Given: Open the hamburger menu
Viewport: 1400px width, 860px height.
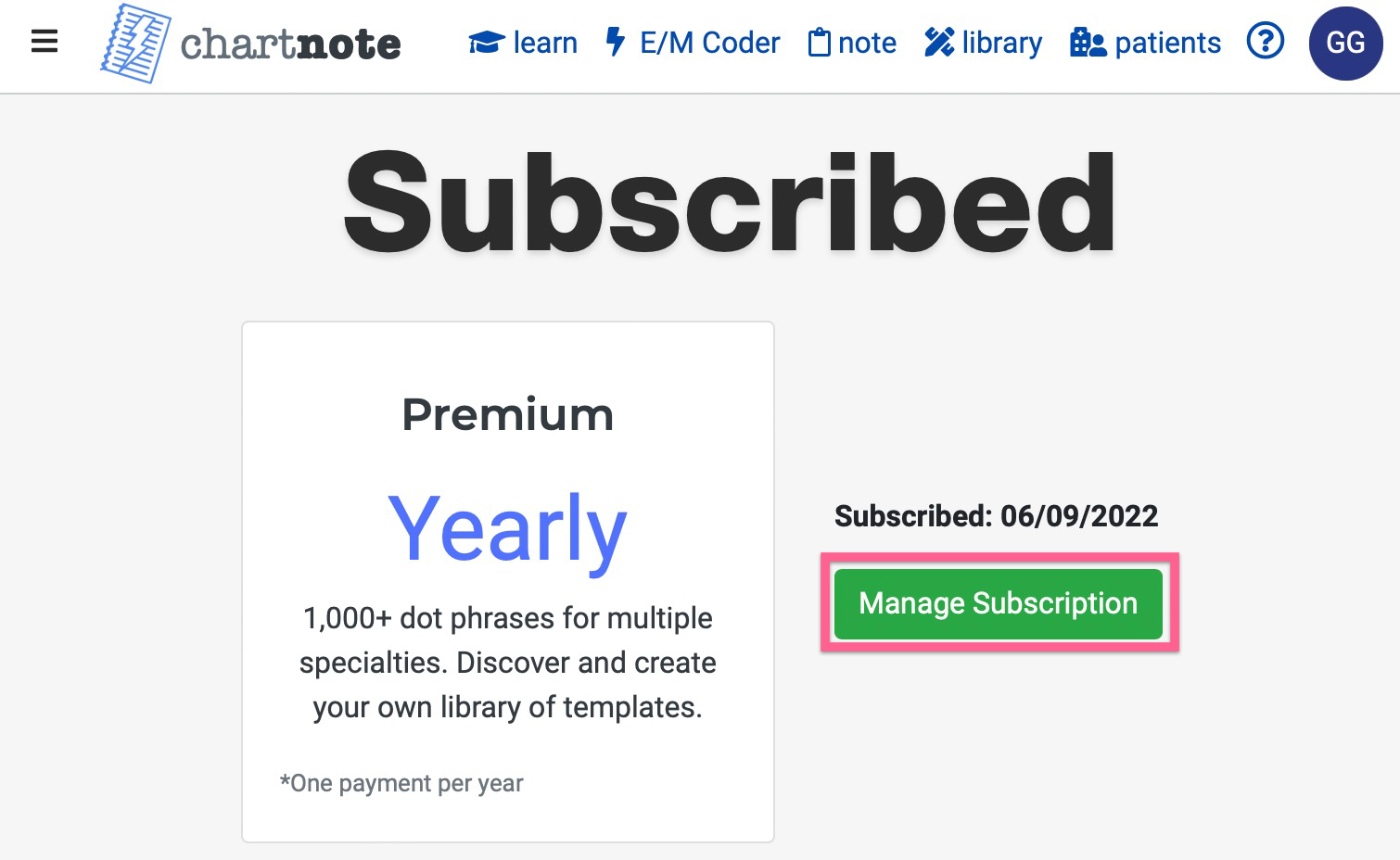Looking at the screenshot, I should 45,42.
